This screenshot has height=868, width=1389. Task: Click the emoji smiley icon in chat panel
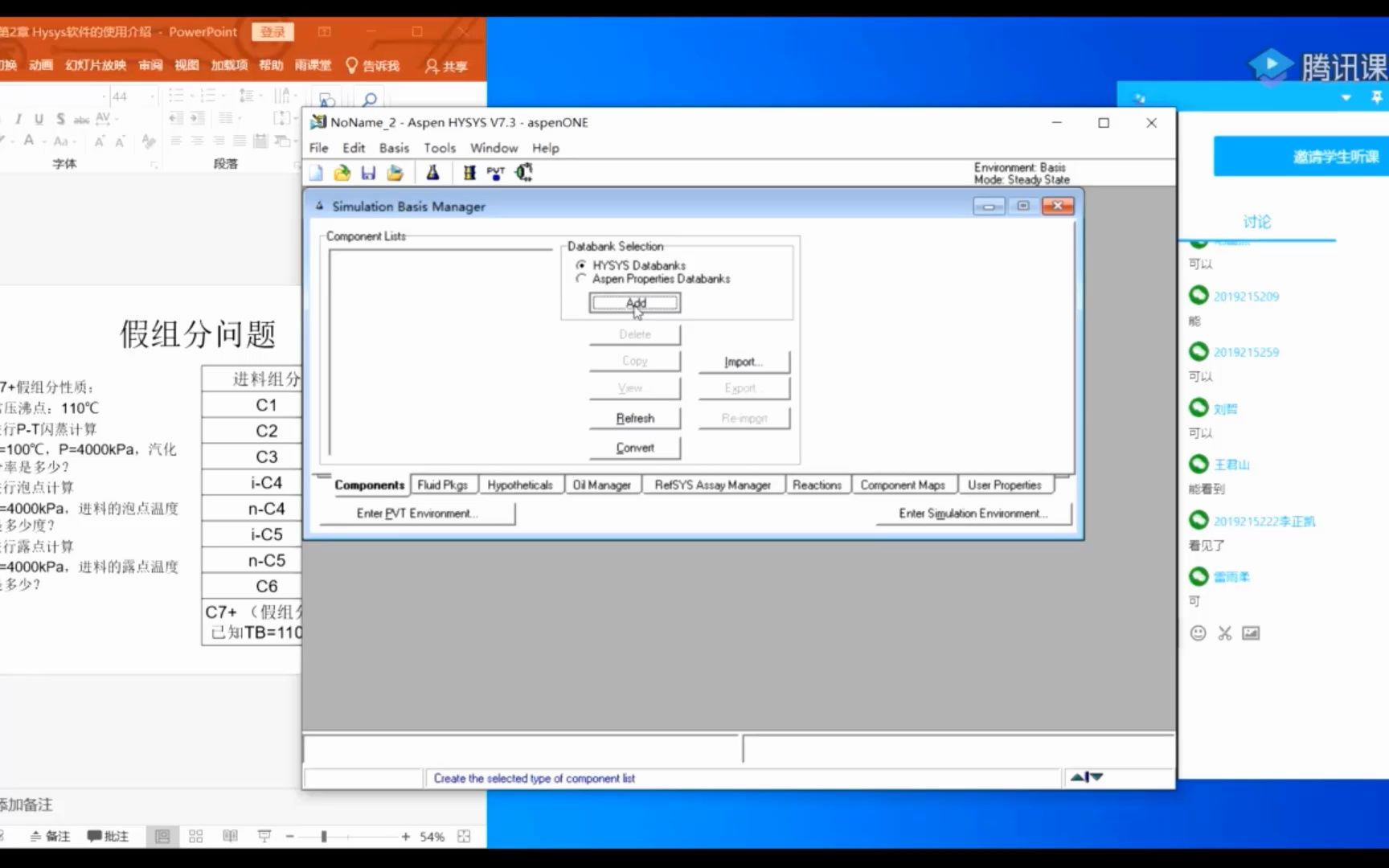pos(1198,633)
